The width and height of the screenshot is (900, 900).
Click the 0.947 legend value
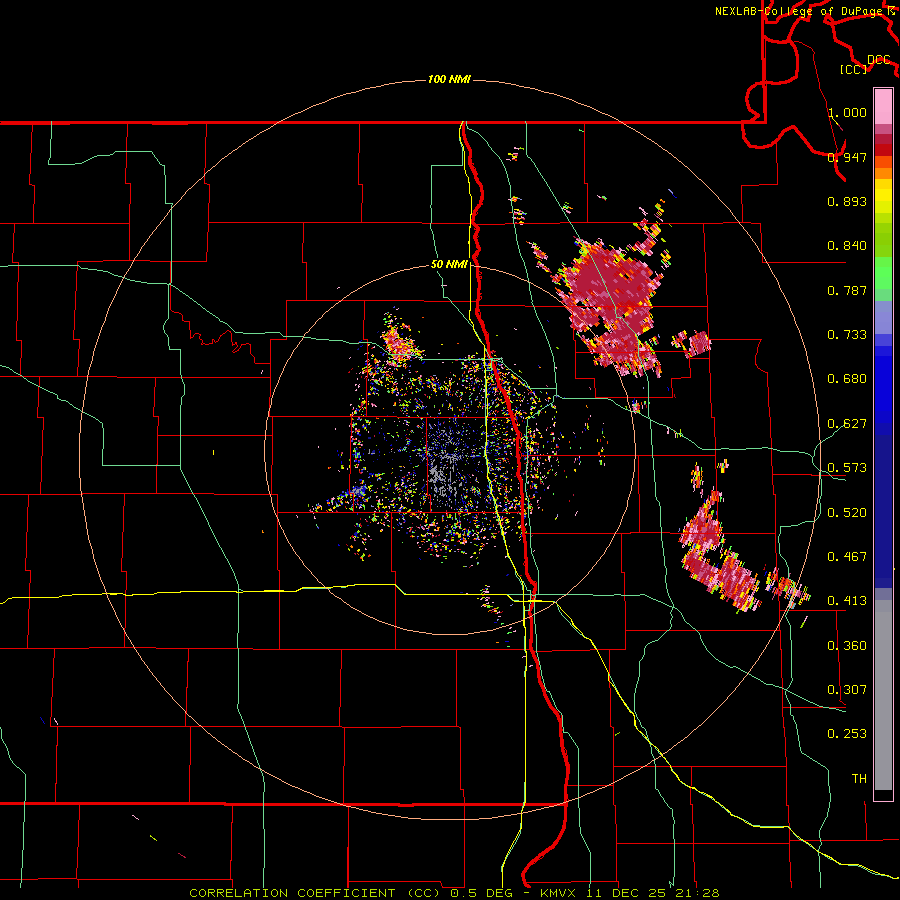pos(847,157)
